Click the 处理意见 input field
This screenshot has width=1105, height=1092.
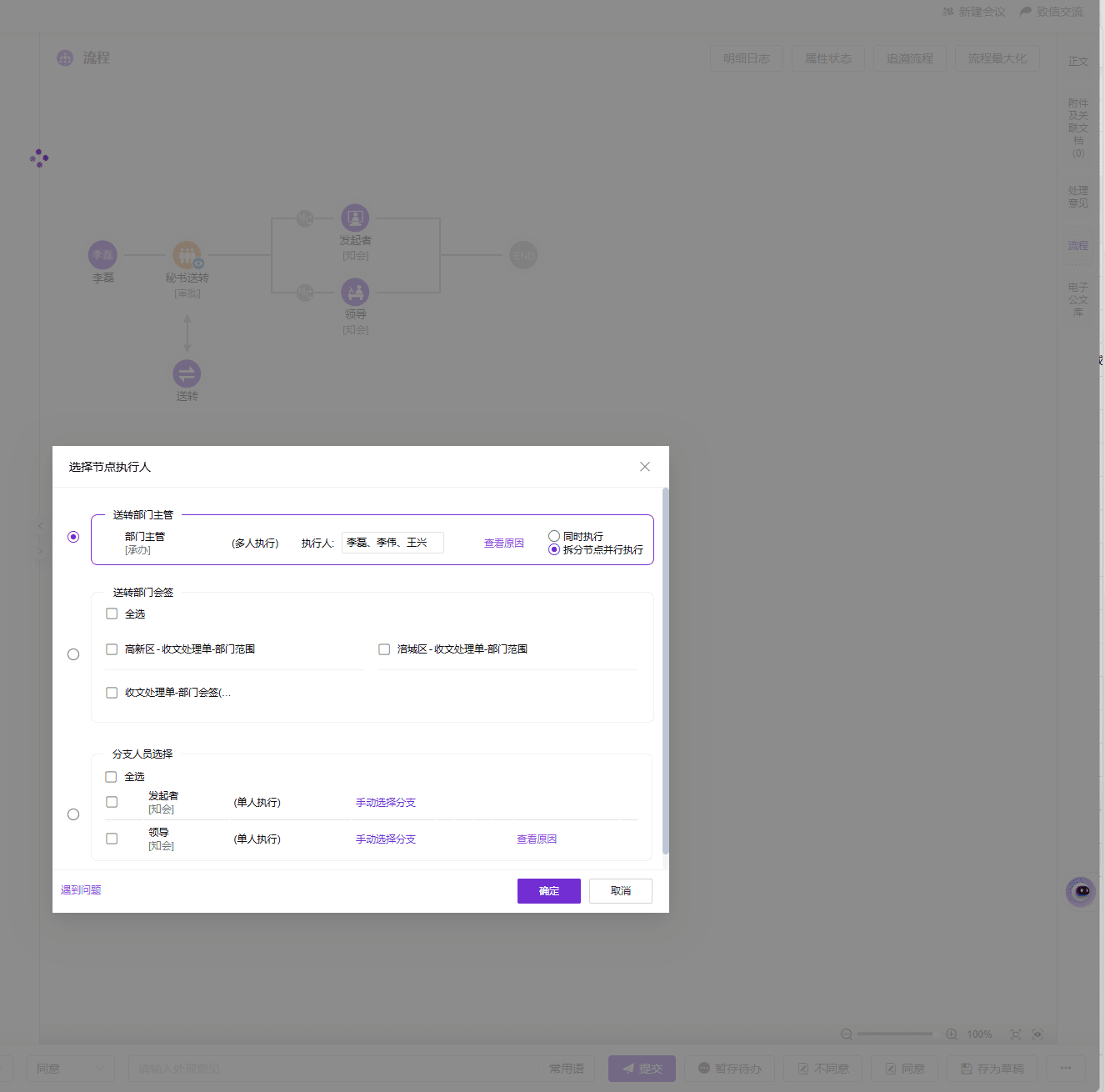[335, 1069]
